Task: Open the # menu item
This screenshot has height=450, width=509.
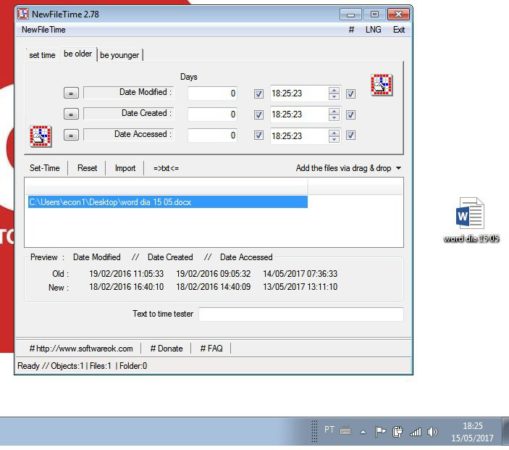Action: pos(351,30)
